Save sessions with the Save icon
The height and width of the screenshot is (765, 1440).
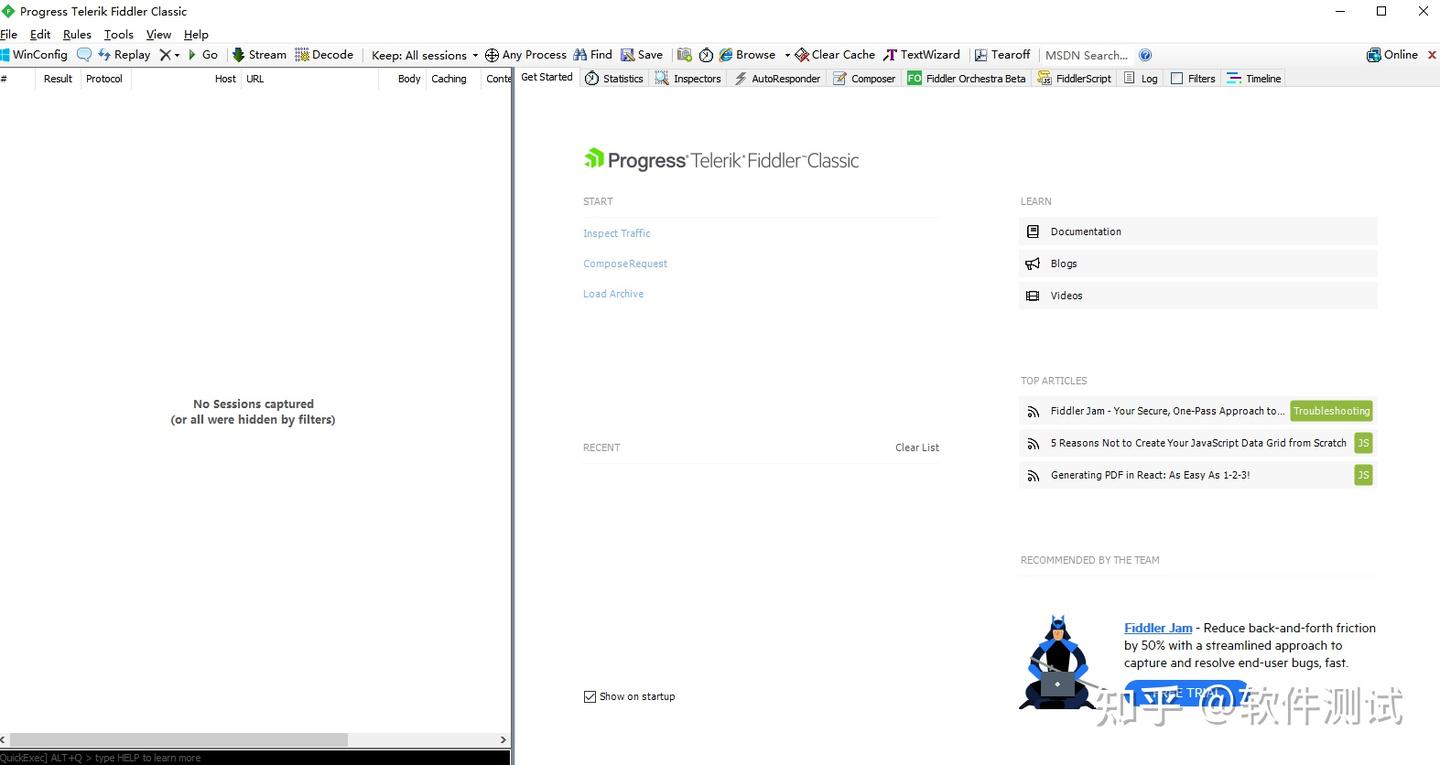(x=642, y=55)
